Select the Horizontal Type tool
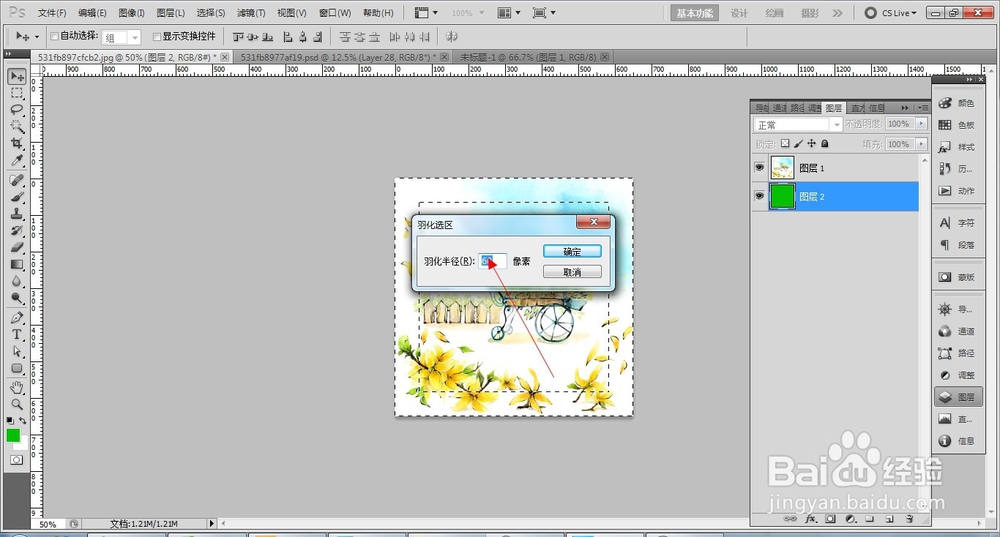 coord(17,334)
